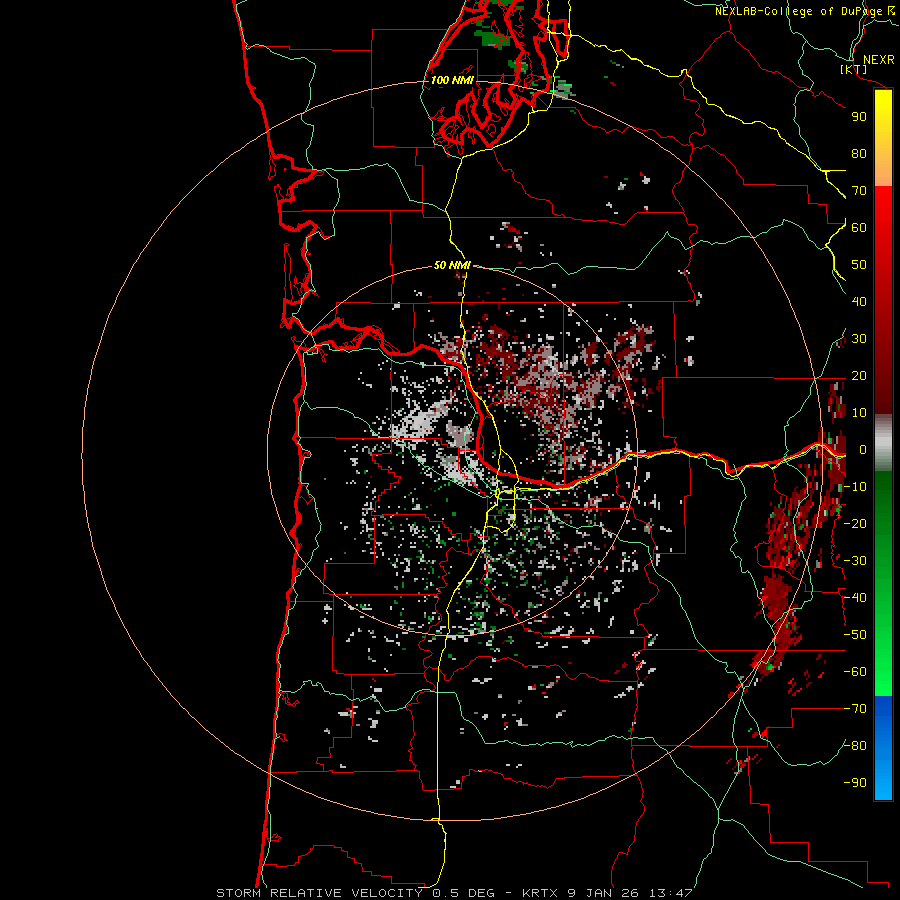Click the 100 NMI range ring label

pos(452,80)
